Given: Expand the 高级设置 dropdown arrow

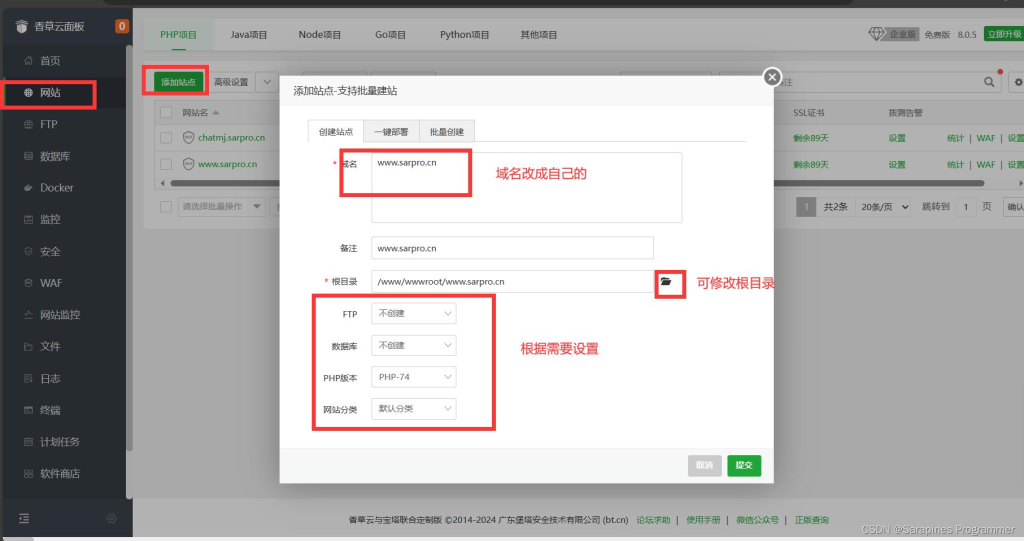Looking at the screenshot, I should 267,82.
